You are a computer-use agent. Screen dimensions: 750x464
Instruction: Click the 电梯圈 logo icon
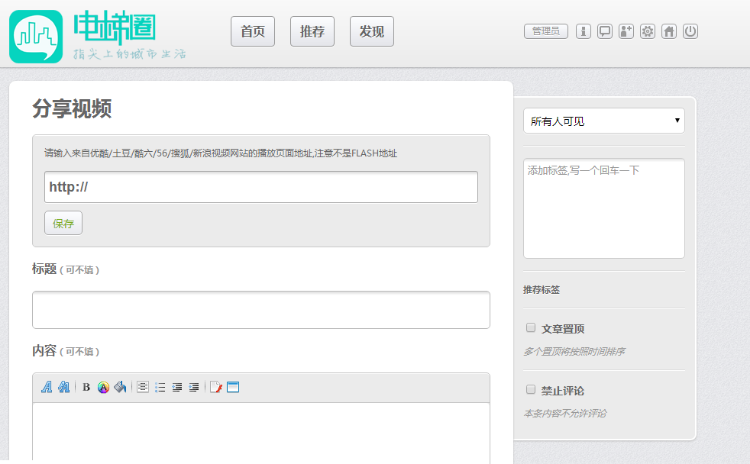pos(36,36)
